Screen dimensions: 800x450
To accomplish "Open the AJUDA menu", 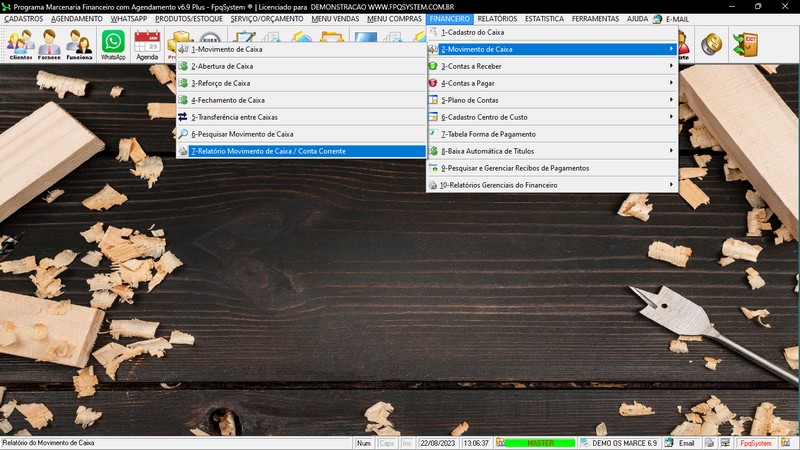I will click(637, 19).
